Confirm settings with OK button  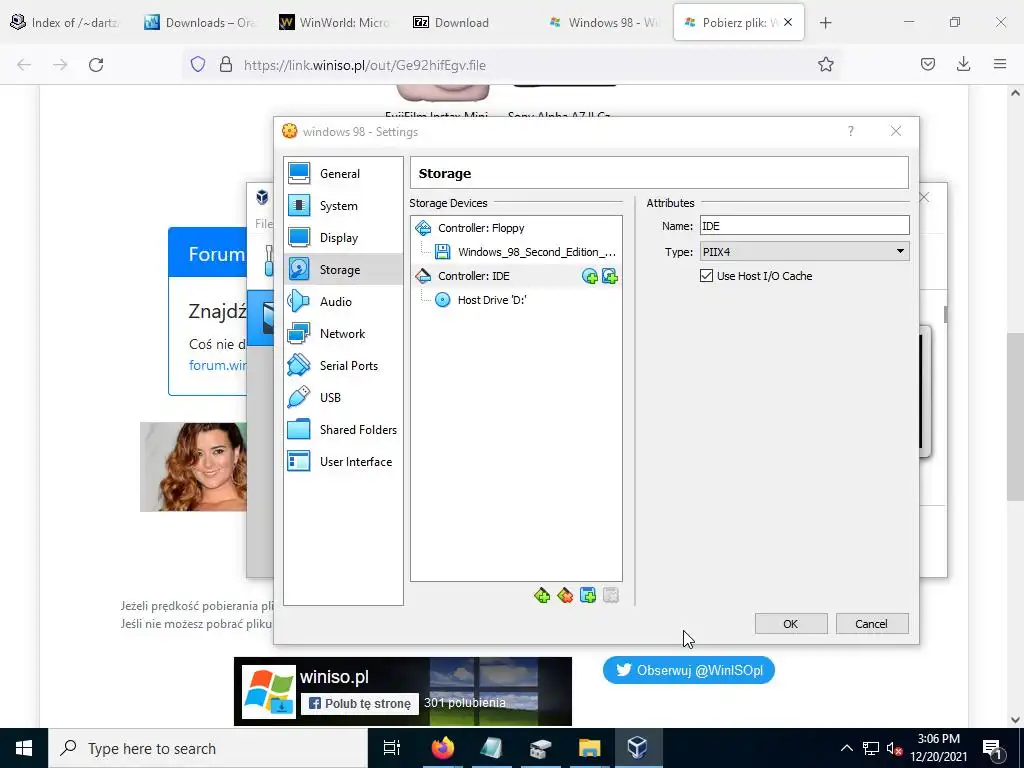791,624
